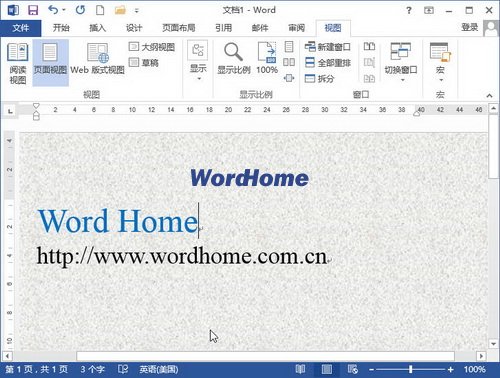Collapse the ribbon with the chevron
The width and height of the screenshot is (500, 378).
click(489, 96)
